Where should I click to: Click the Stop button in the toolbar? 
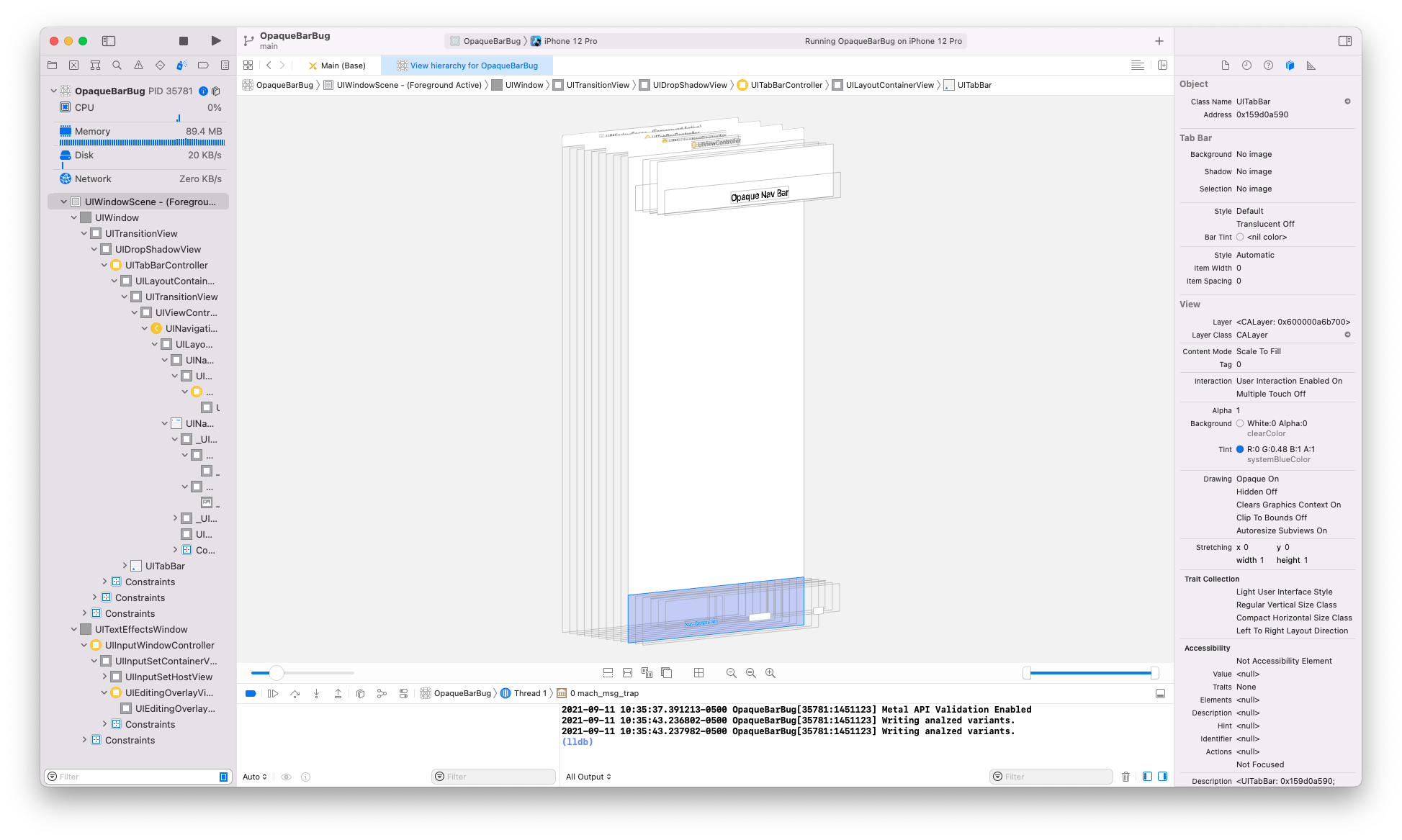pyautogui.click(x=184, y=41)
